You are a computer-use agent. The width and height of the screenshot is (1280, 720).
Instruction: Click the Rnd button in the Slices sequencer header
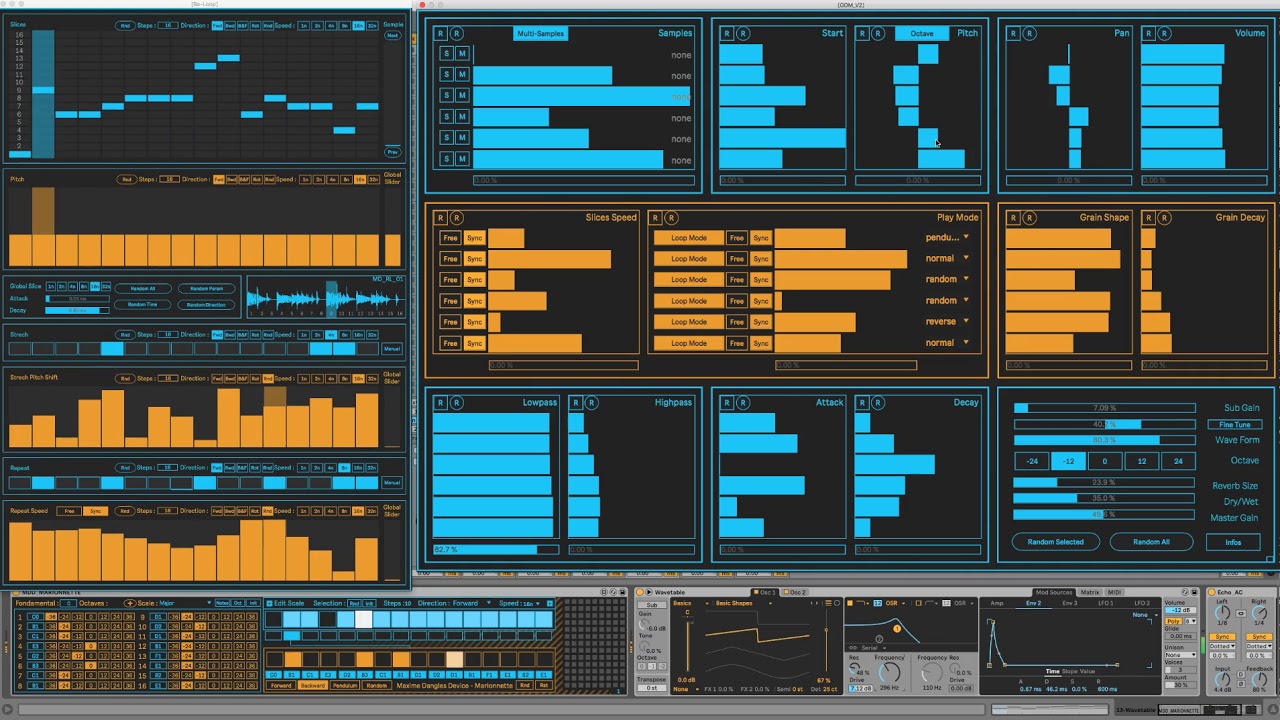(125, 26)
